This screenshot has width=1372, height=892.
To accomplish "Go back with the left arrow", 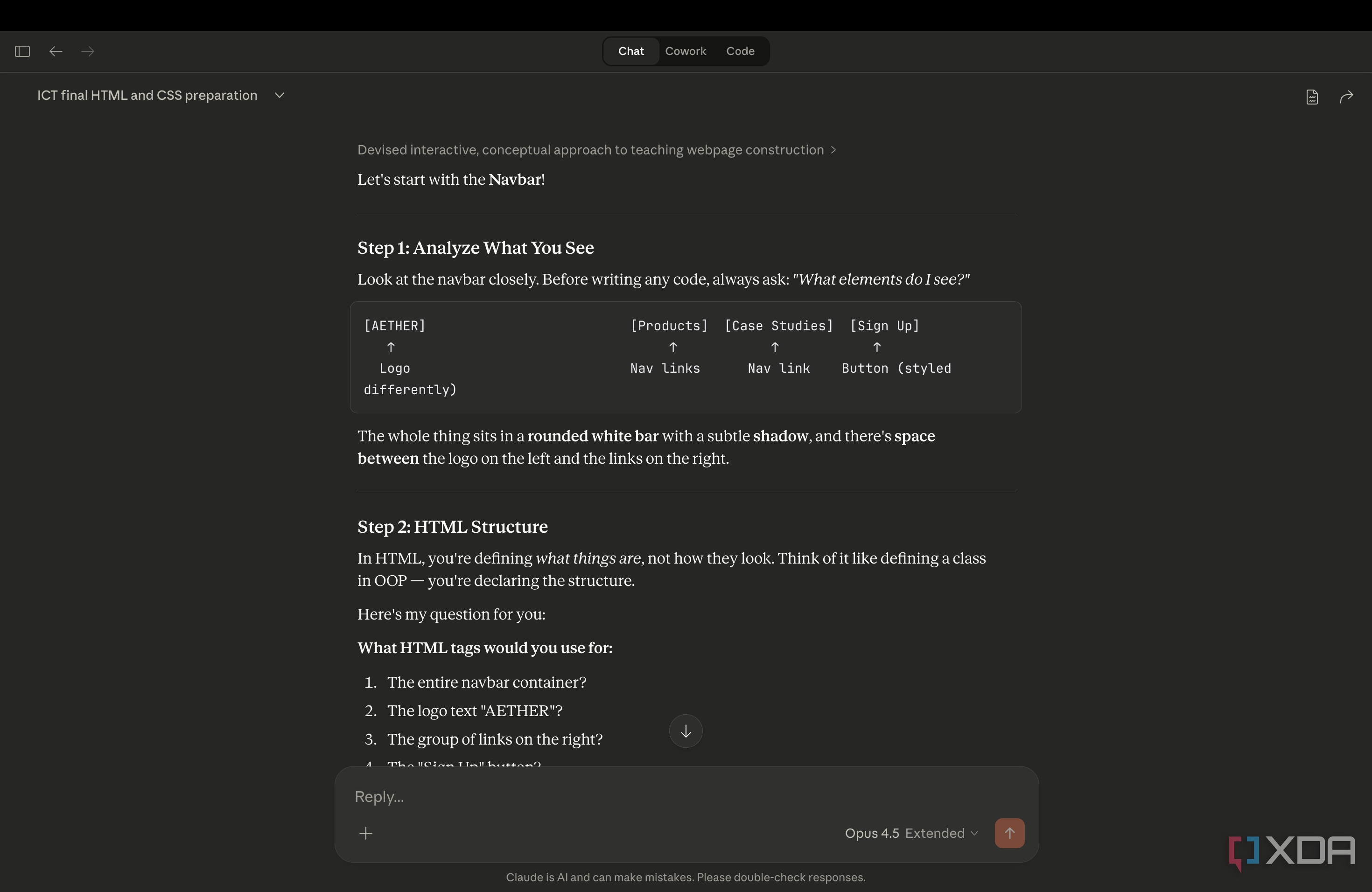I will click(x=56, y=51).
